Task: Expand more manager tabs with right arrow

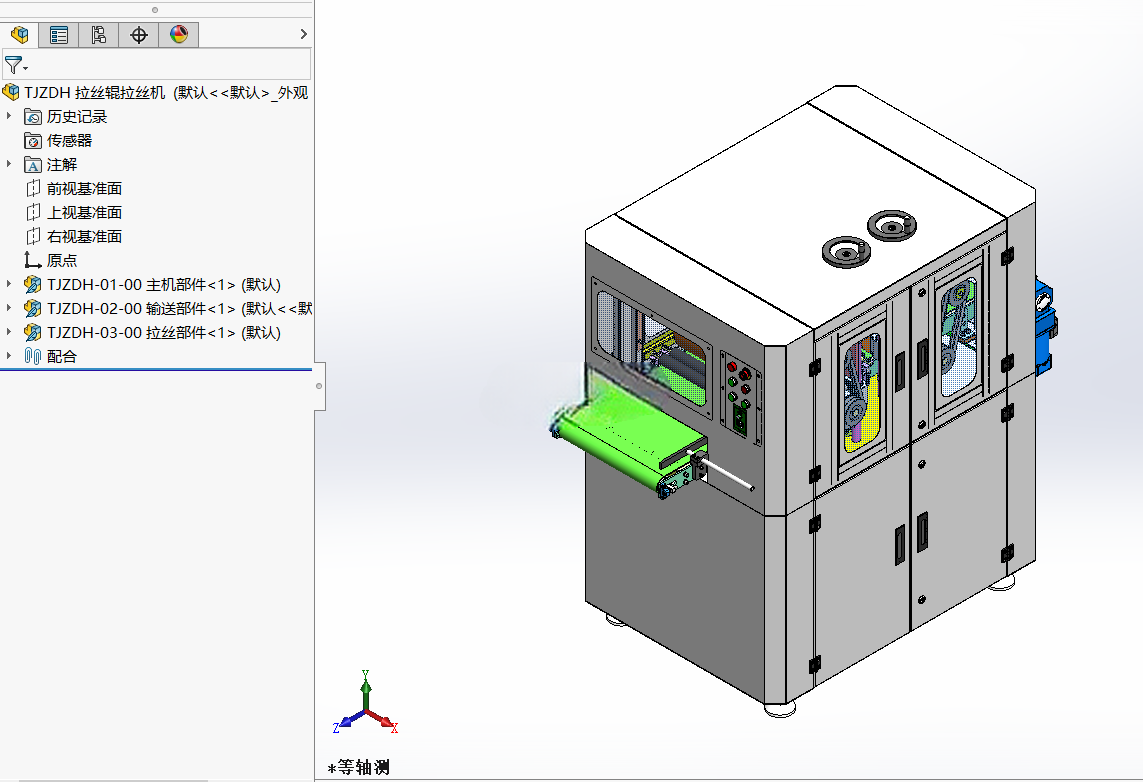Action: point(304,34)
